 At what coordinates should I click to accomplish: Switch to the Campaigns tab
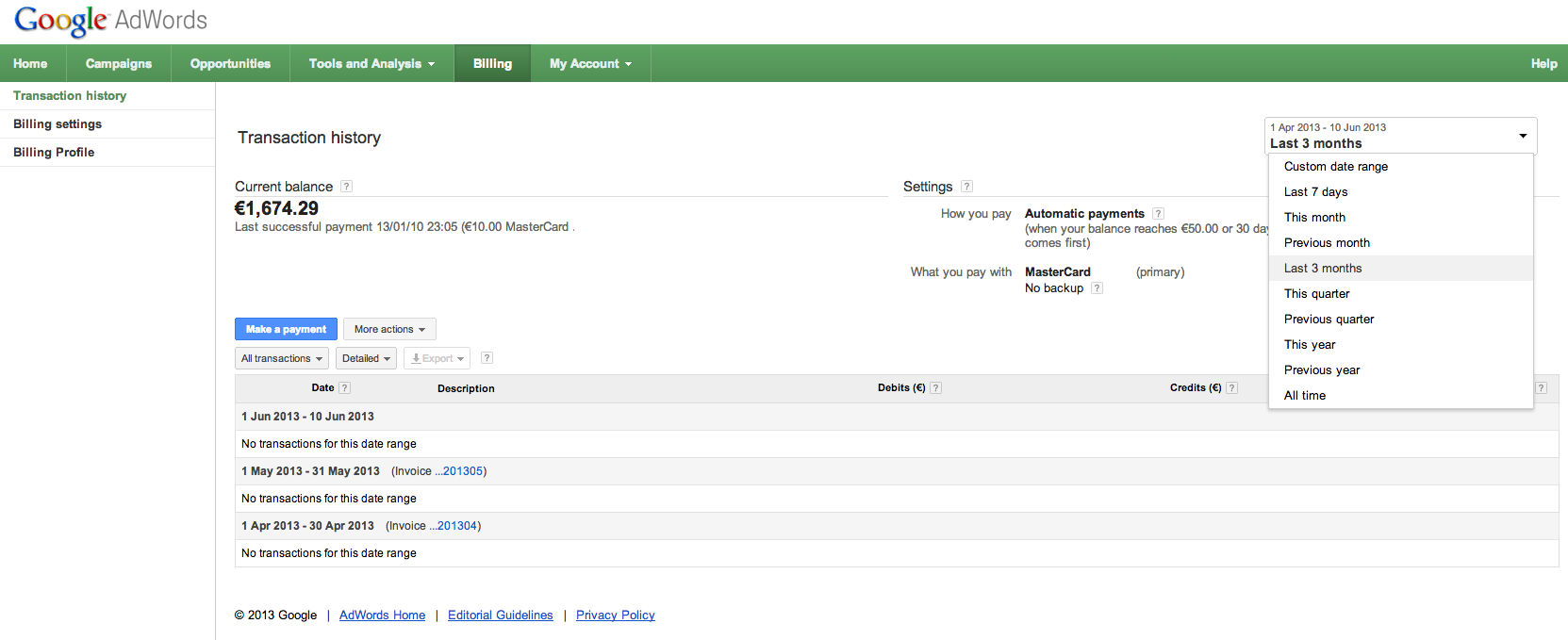[x=119, y=63]
